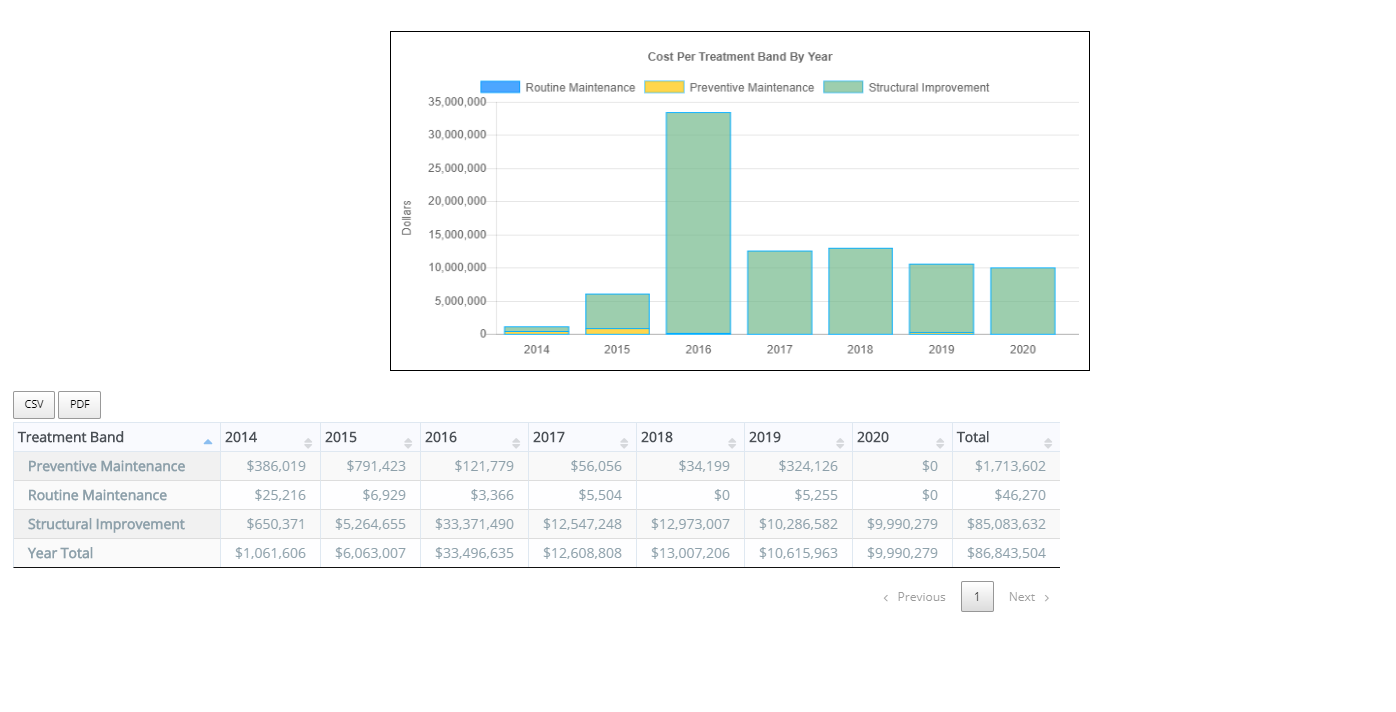
Task: Click the sort icon in 2014 column
Action: click(x=308, y=443)
